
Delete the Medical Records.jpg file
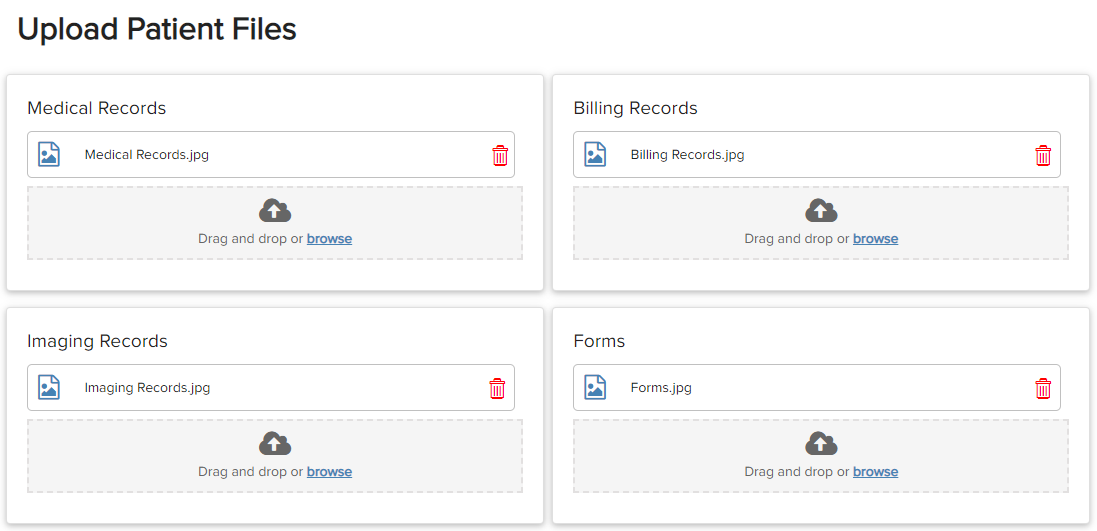click(x=500, y=155)
